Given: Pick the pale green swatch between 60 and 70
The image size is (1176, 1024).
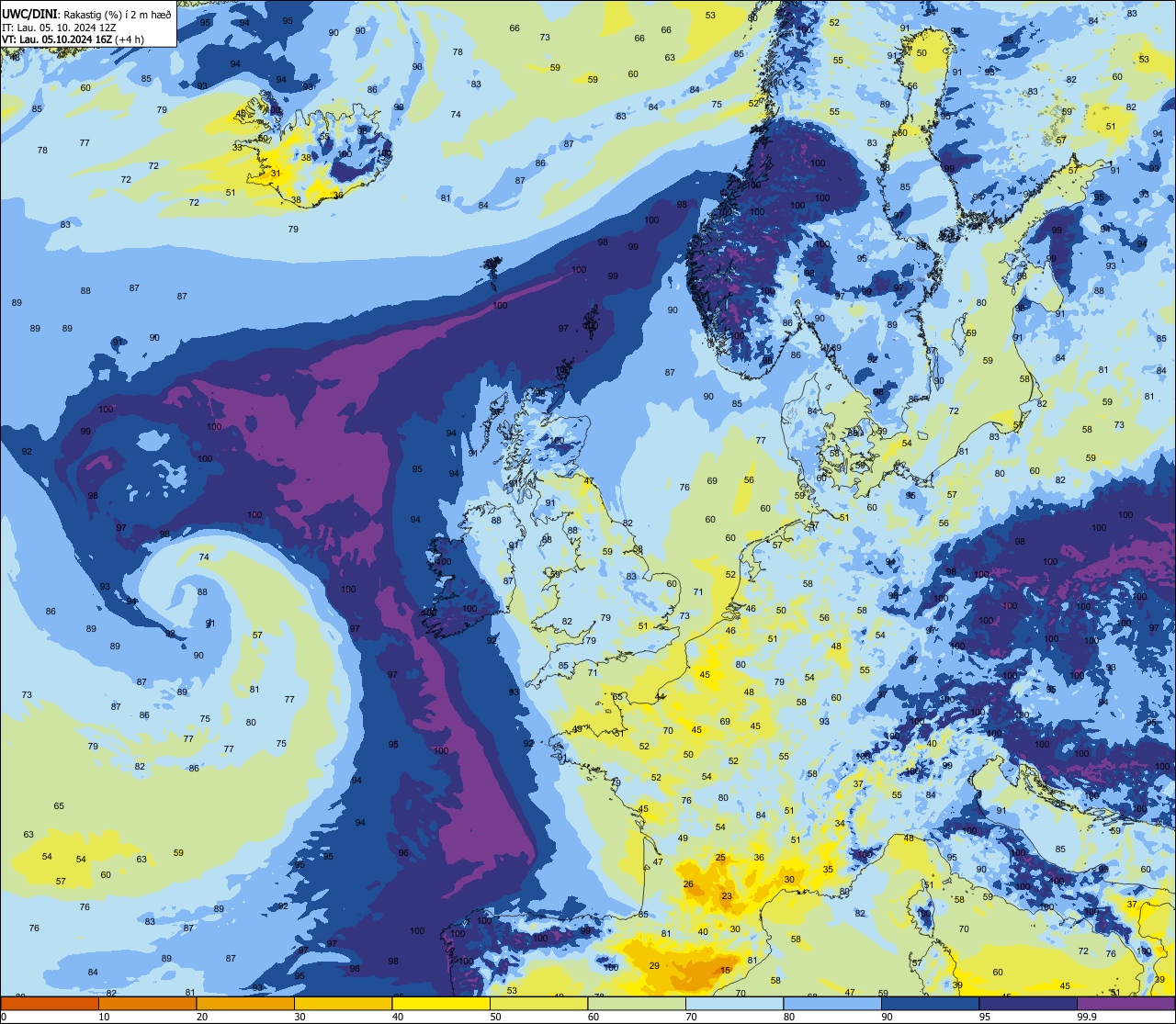Looking at the screenshot, I should tap(636, 1003).
